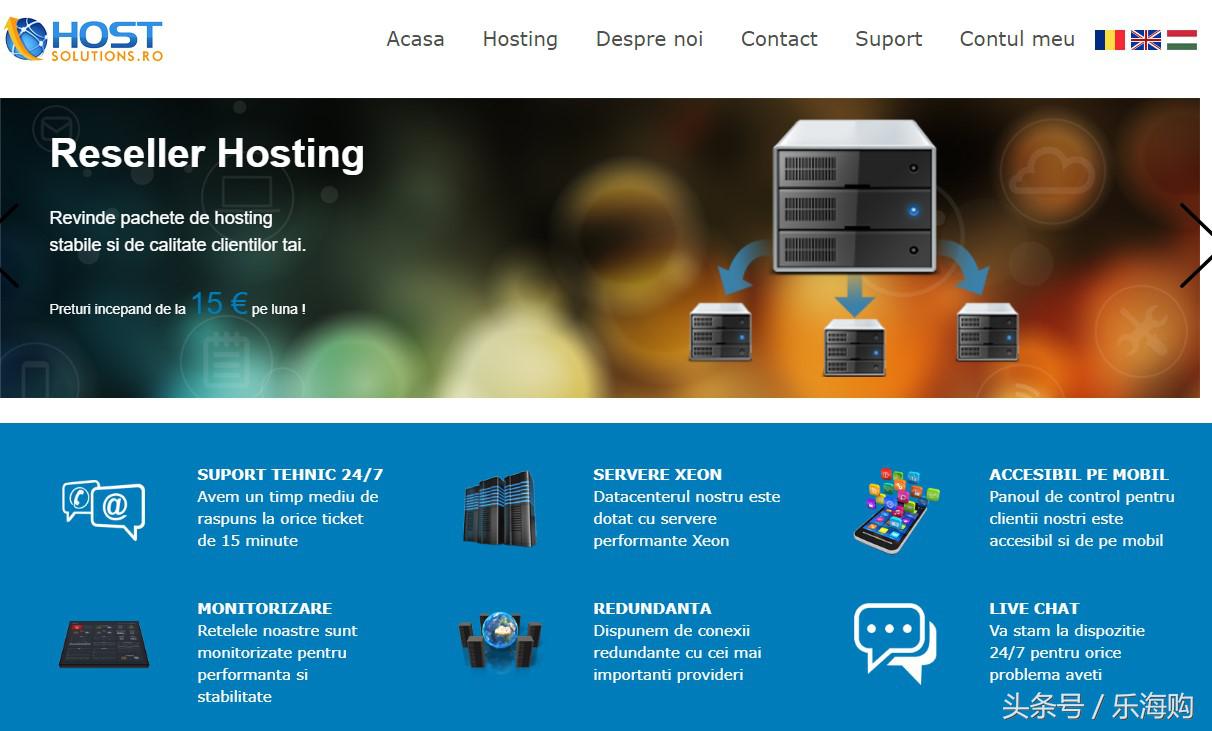The width and height of the screenshot is (1212, 731).
Task: Click the Monitorizare dashboard icon
Action: (103, 643)
